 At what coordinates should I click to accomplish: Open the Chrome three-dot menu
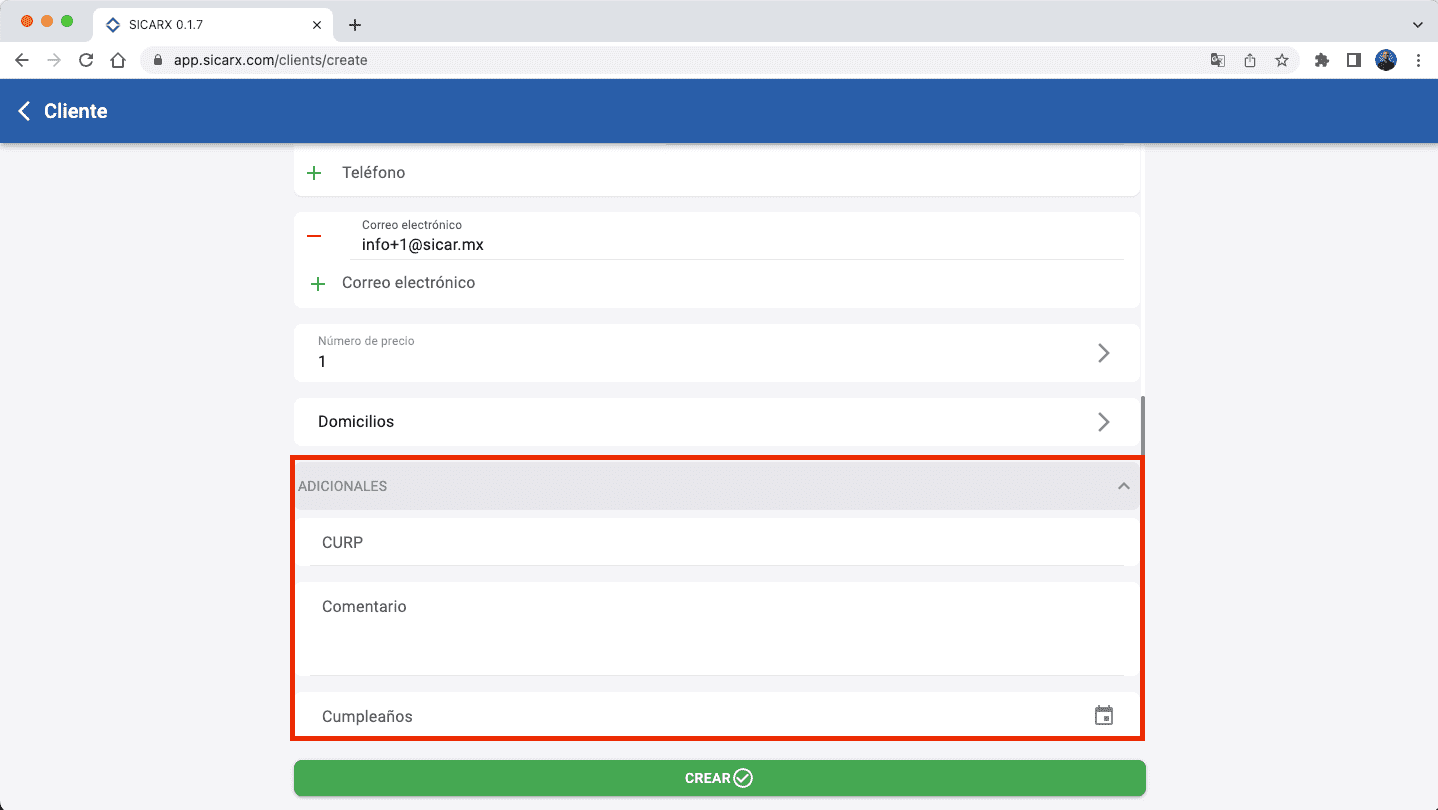pos(1418,60)
